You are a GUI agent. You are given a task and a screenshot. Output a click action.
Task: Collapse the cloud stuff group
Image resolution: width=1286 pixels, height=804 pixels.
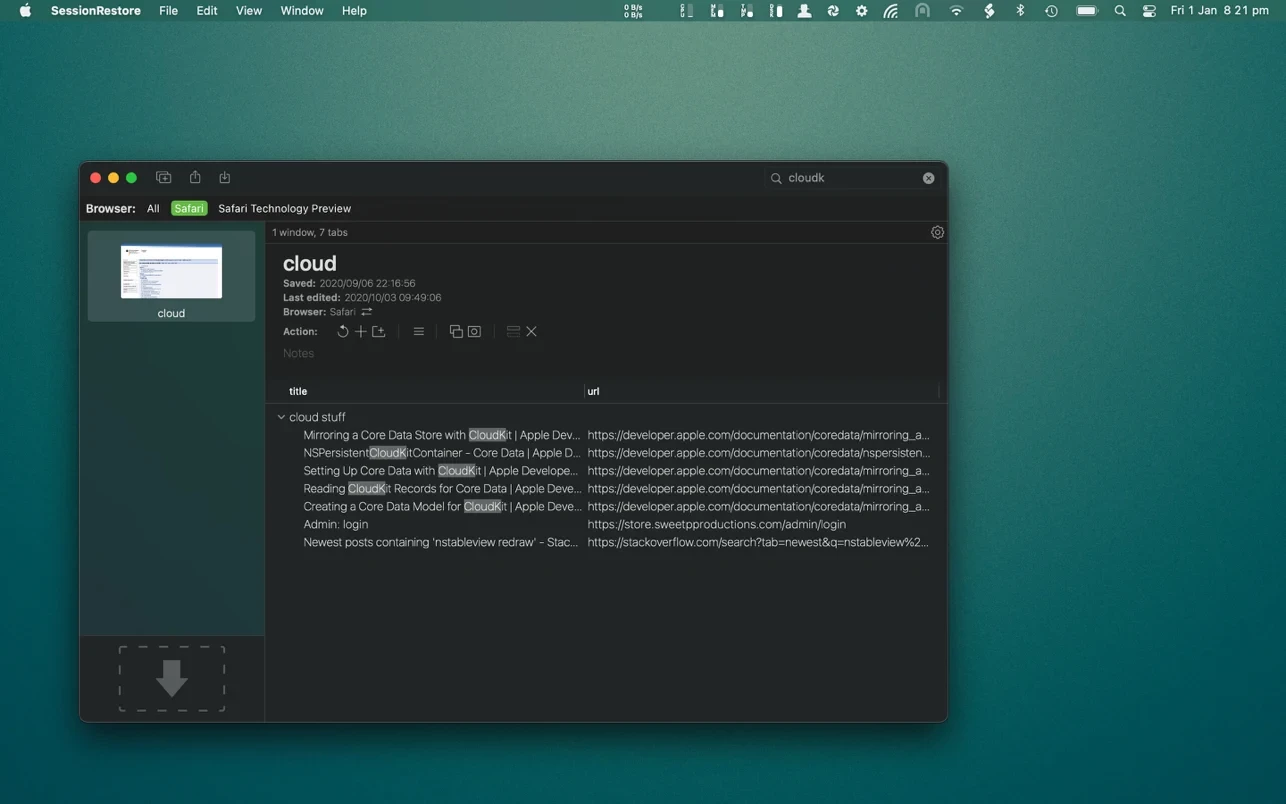tap(281, 417)
